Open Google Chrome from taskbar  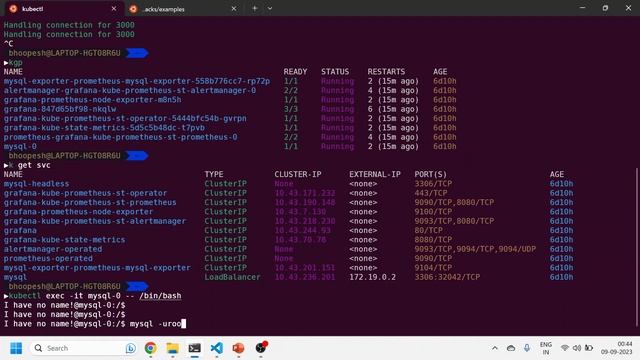[151, 348]
